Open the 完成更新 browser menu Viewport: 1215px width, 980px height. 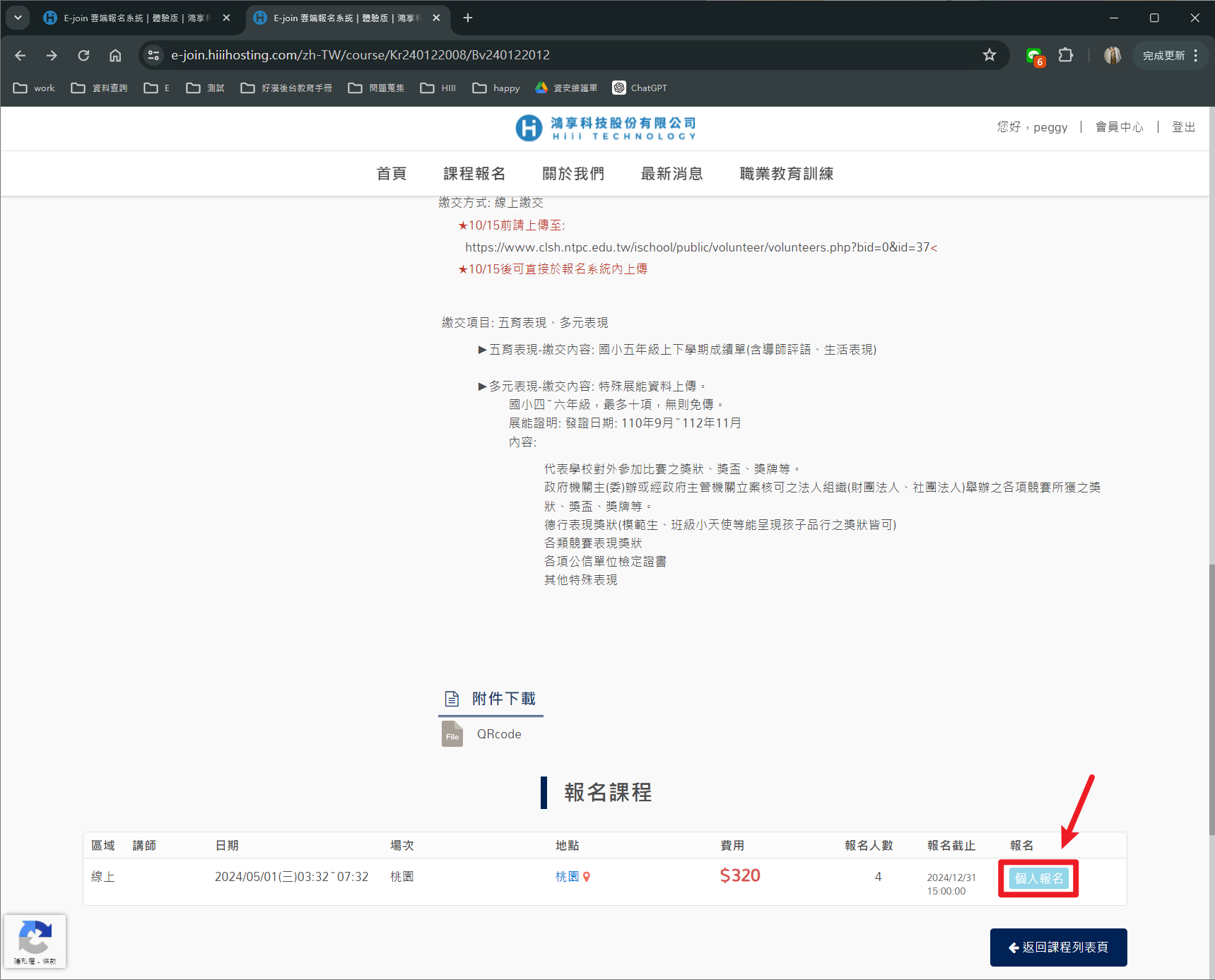(1170, 55)
